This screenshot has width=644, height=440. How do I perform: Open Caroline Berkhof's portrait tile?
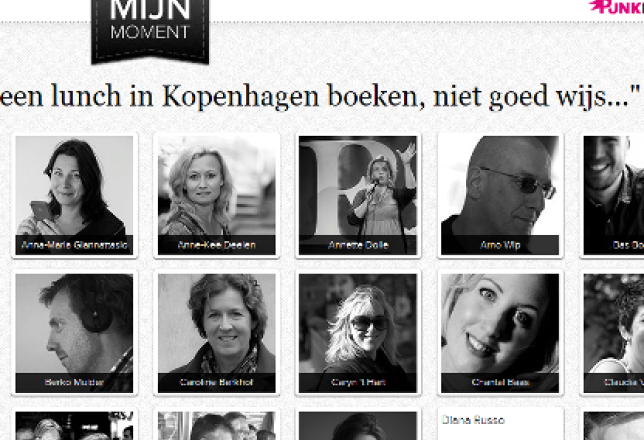pyautogui.click(x=216, y=333)
